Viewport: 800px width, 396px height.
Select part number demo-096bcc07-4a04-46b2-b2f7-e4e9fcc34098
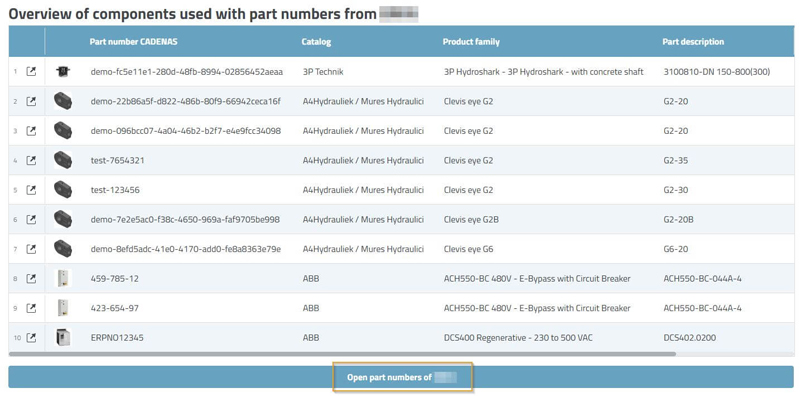click(x=186, y=131)
